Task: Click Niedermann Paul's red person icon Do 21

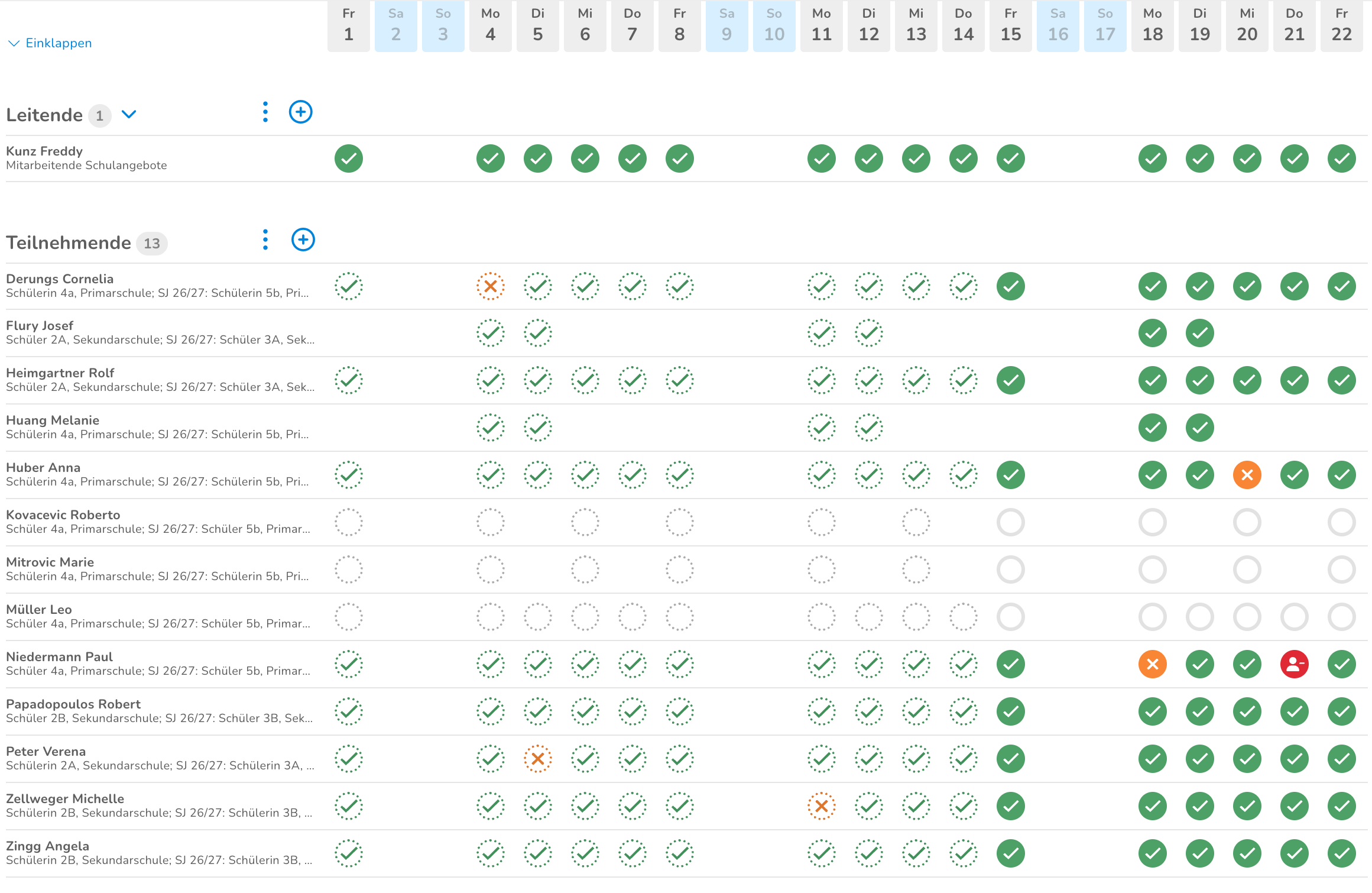Action: point(1295,664)
